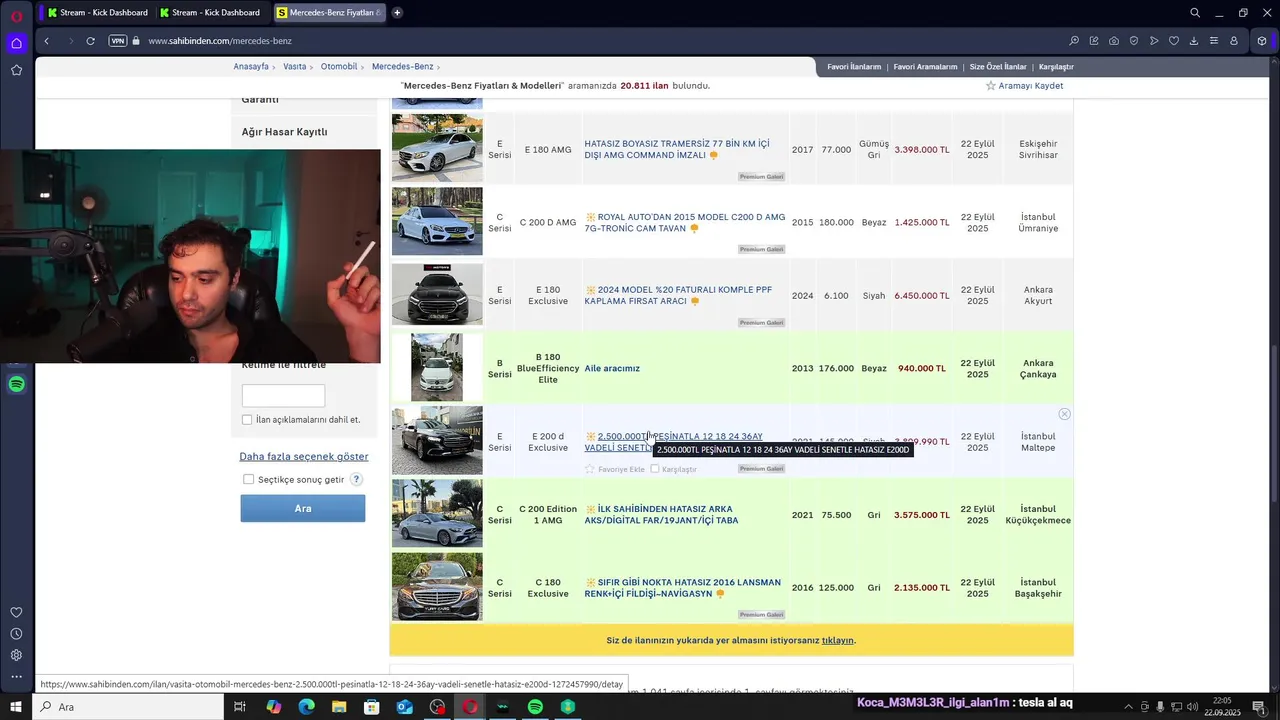1280x720 pixels.
Task: Open sidebar three-dots more options
Action: pos(16,677)
